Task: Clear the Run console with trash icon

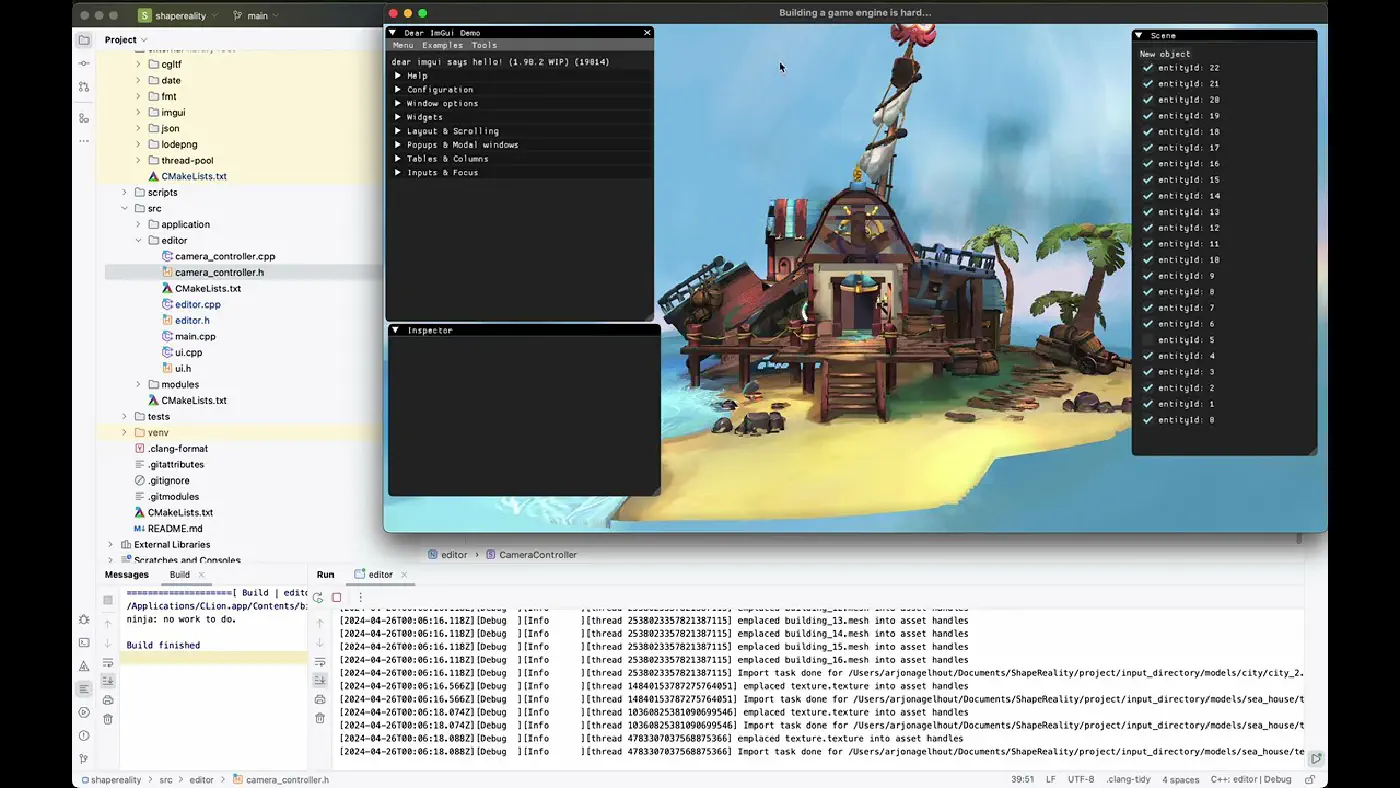Action: pos(320,718)
